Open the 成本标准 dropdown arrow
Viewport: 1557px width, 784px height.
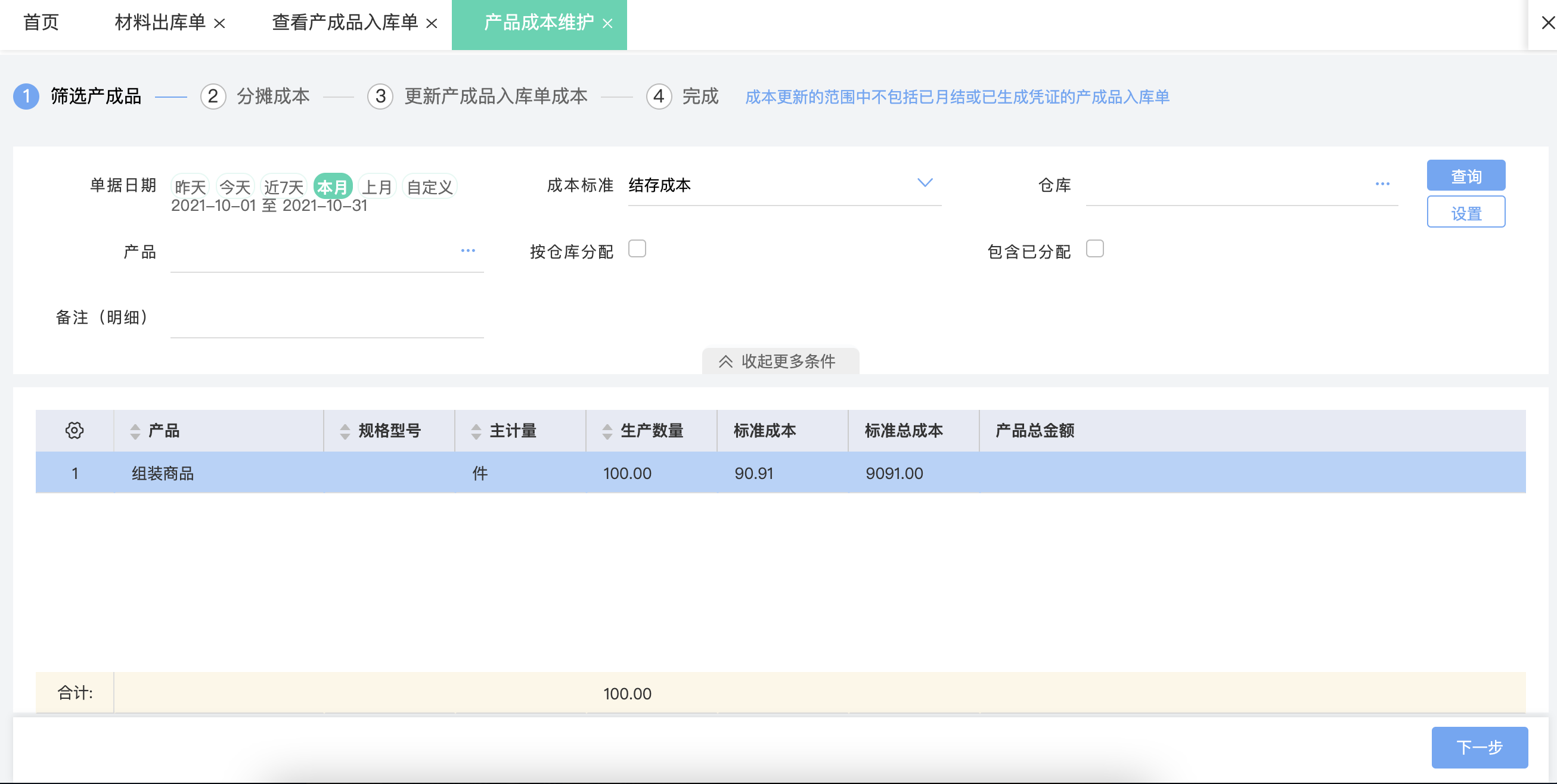925,182
